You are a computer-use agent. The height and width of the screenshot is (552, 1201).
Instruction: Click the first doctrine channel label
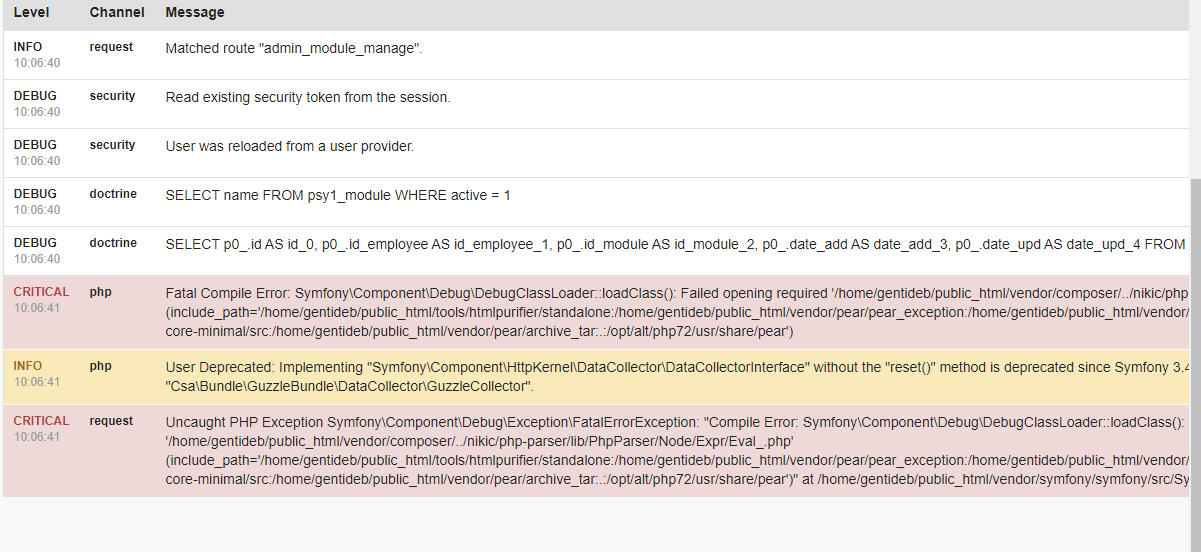click(x=113, y=194)
